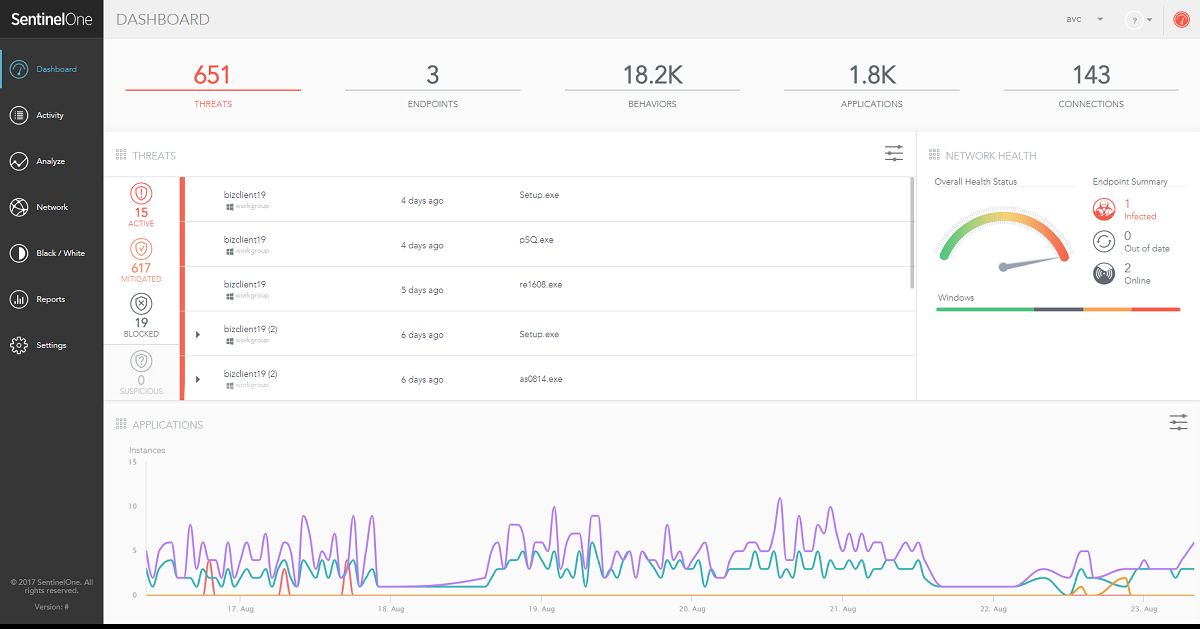This screenshot has width=1200, height=629.
Task: Expand the first bizclient19 (2) threat row
Action: tap(198, 334)
